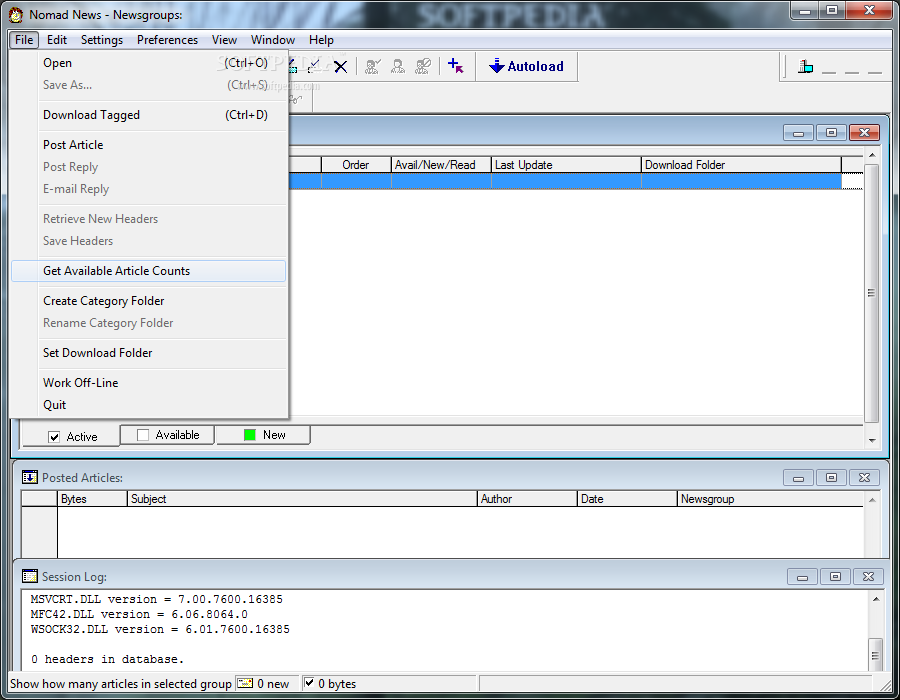Click the Session Log panel icon
This screenshot has height=700, width=900.
30,576
